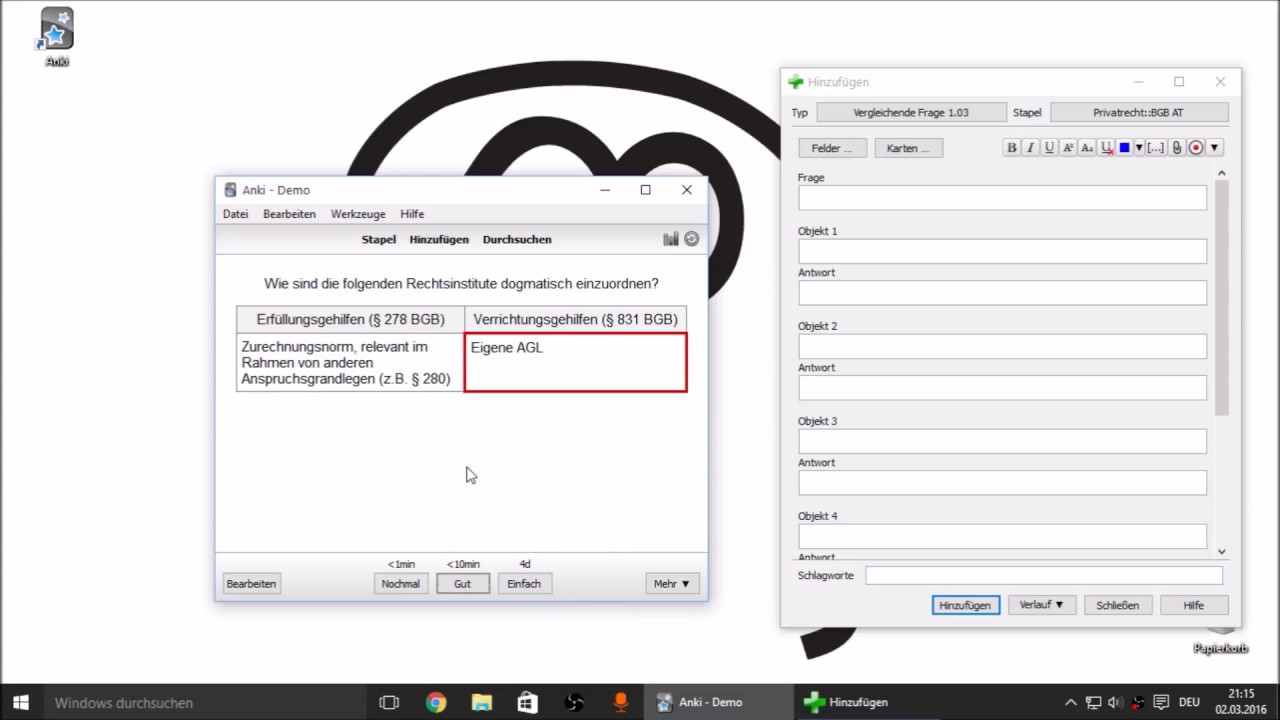Click into the Objekt 3 field
The image size is (1280, 720).
1002,441
